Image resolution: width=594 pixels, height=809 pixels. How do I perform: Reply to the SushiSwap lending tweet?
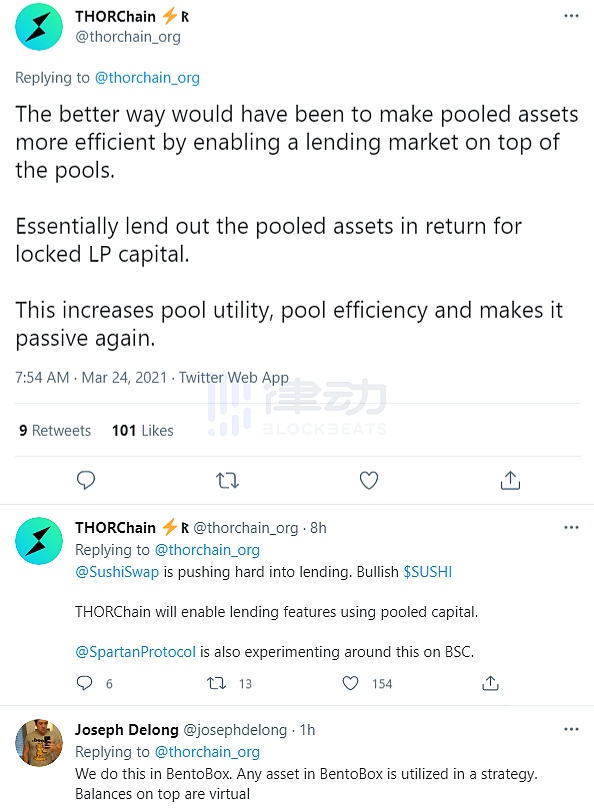coord(85,683)
